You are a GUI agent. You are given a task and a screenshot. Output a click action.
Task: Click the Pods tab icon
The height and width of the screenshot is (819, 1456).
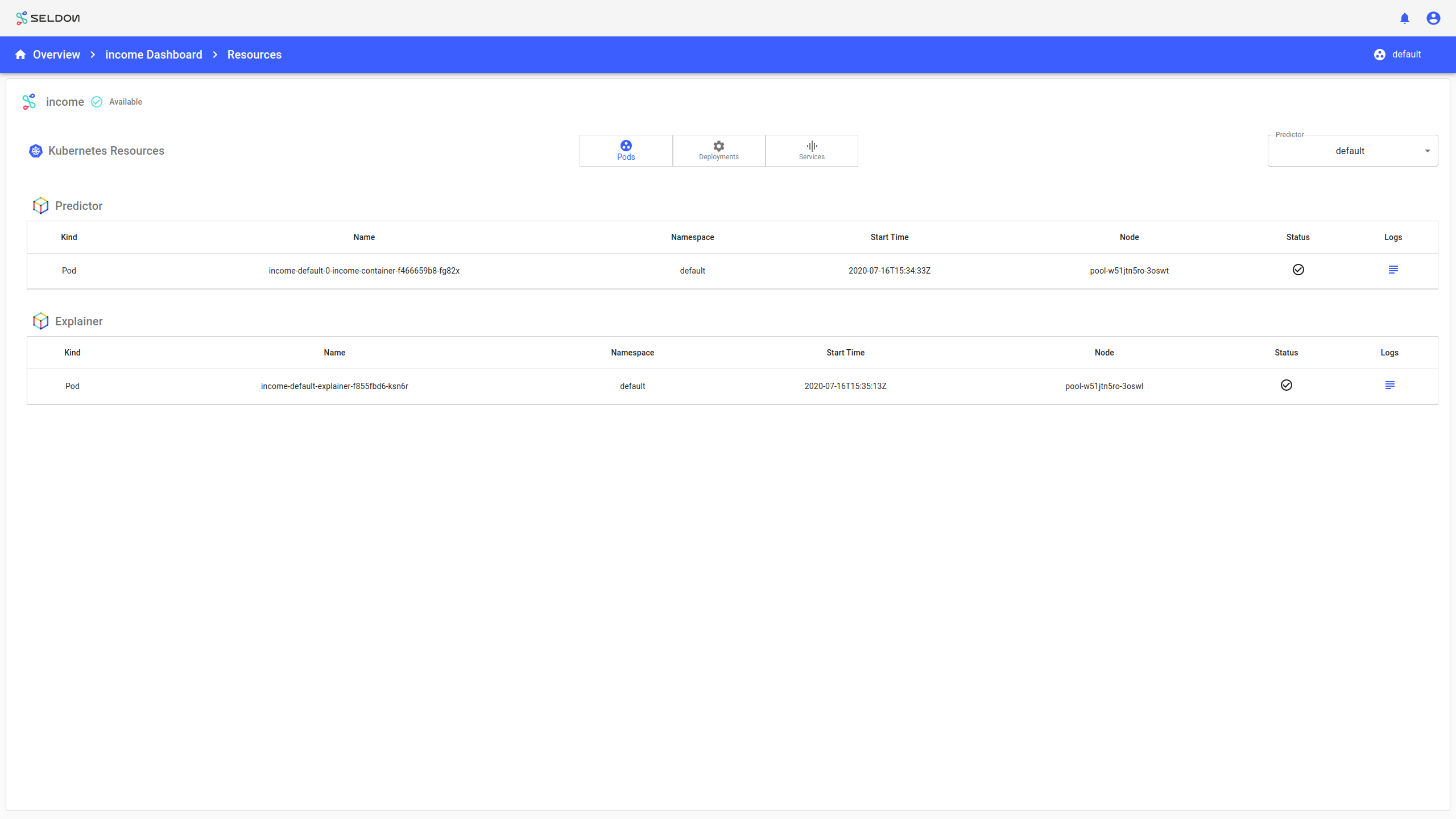[x=625, y=145]
